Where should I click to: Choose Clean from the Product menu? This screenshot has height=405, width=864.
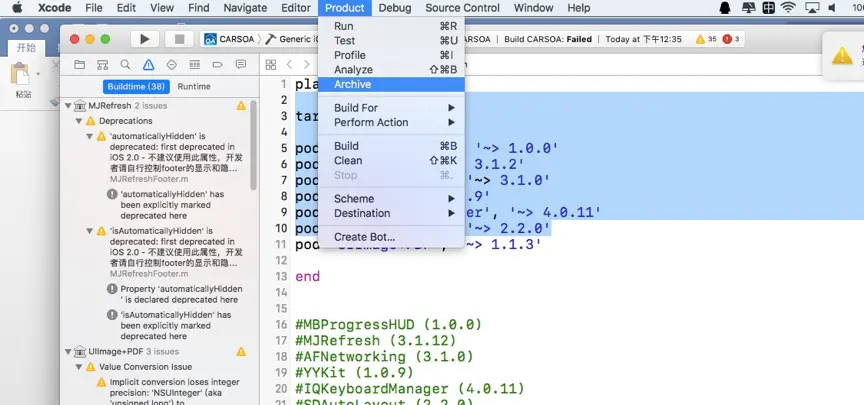pyautogui.click(x=391, y=161)
